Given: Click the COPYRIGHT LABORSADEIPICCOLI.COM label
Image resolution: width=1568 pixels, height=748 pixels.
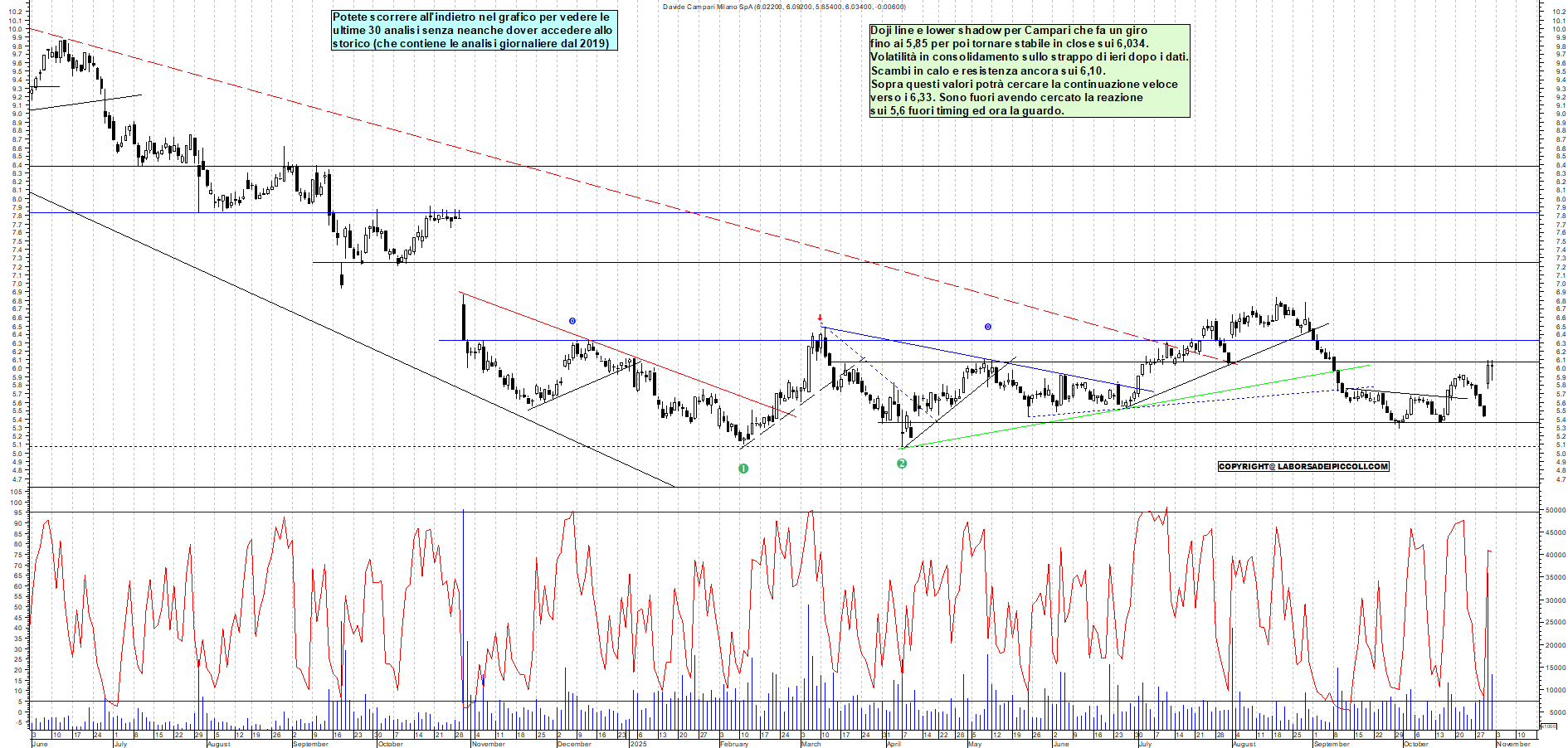Looking at the screenshot, I should (1303, 466).
